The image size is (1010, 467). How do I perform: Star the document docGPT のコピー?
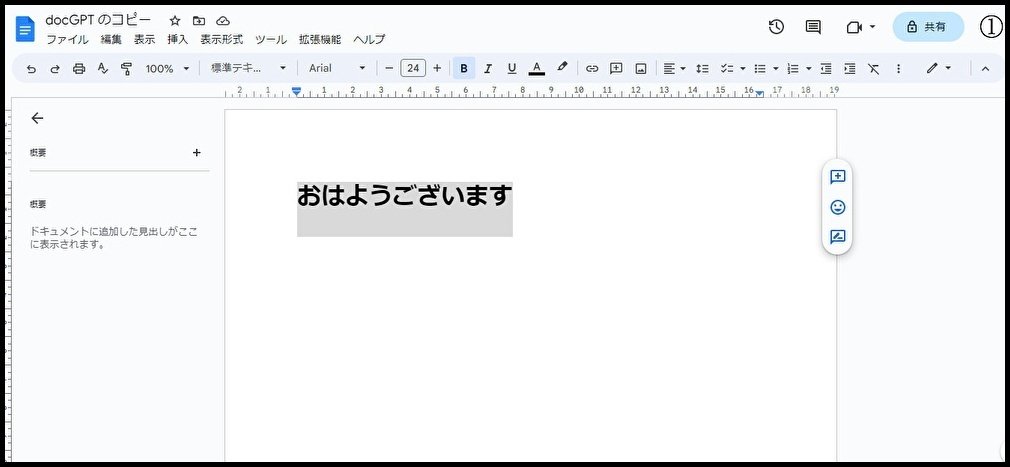pyautogui.click(x=175, y=21)
